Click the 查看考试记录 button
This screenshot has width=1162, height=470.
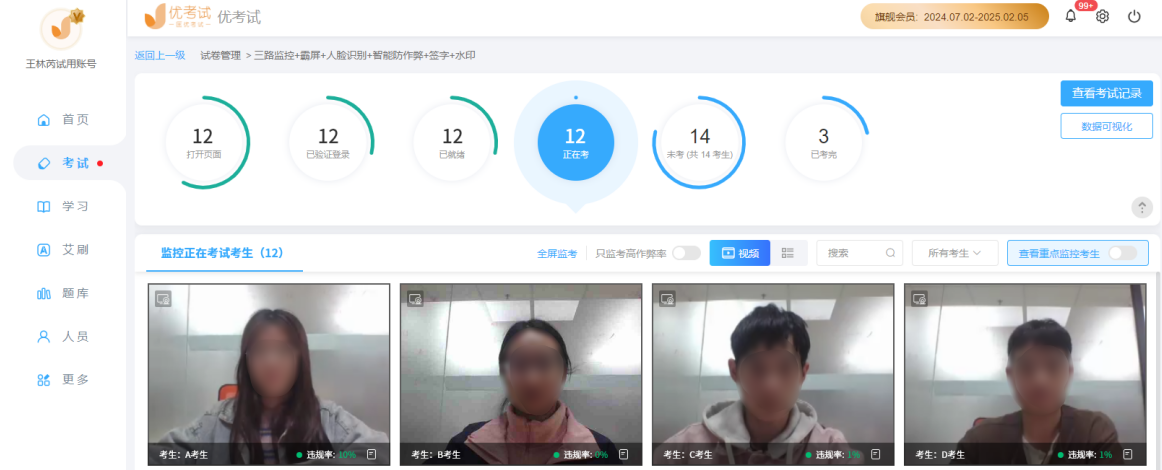coord(1106,93)
